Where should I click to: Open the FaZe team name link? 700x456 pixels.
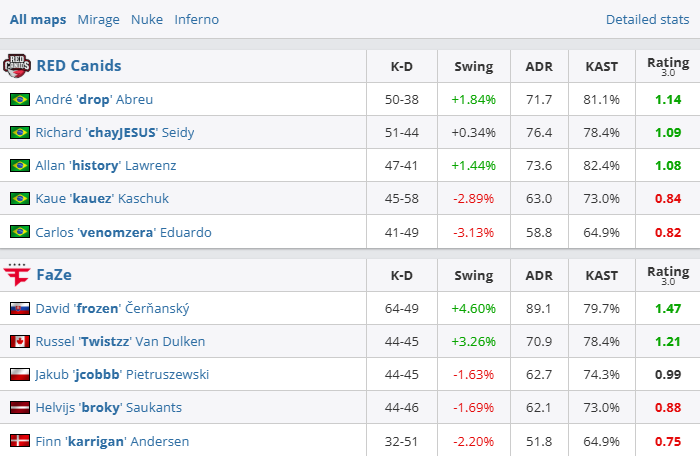tap(56, 275)
